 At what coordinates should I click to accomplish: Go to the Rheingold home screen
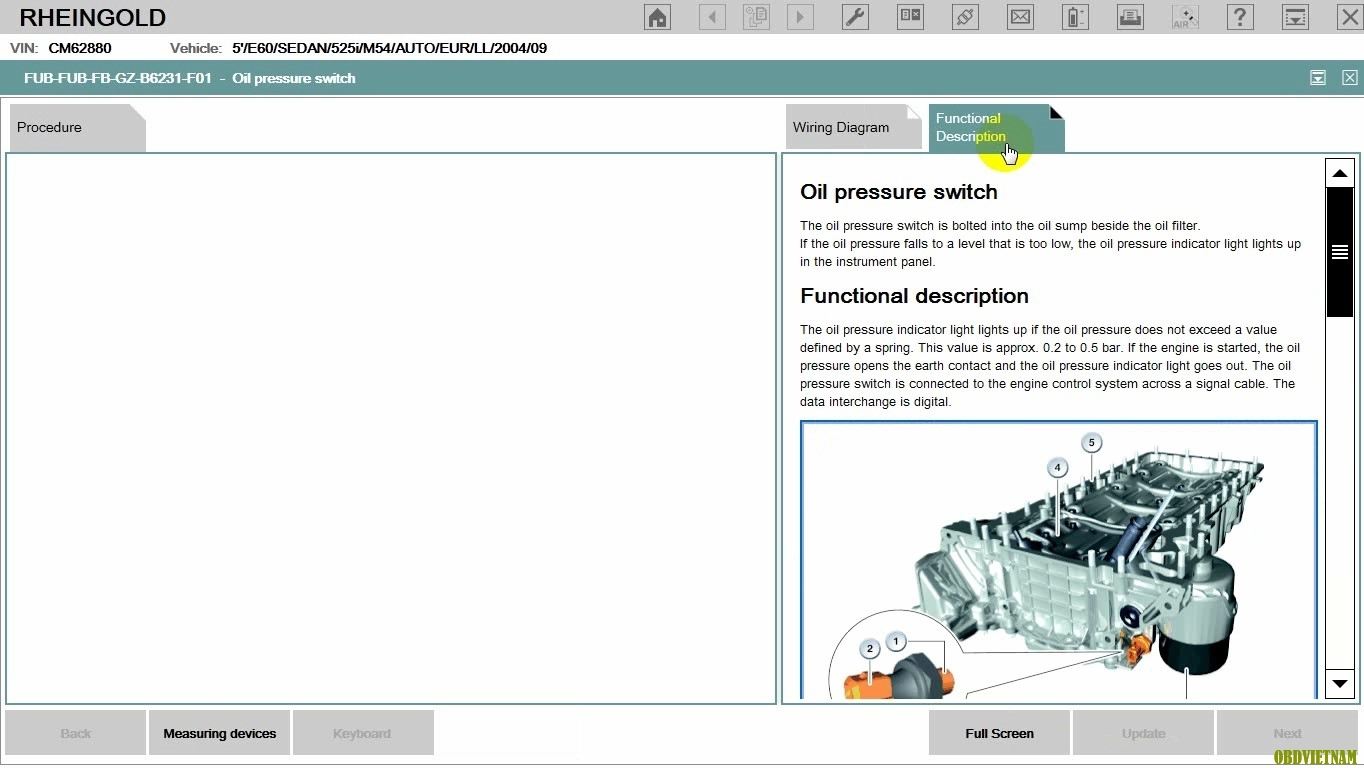657,17
